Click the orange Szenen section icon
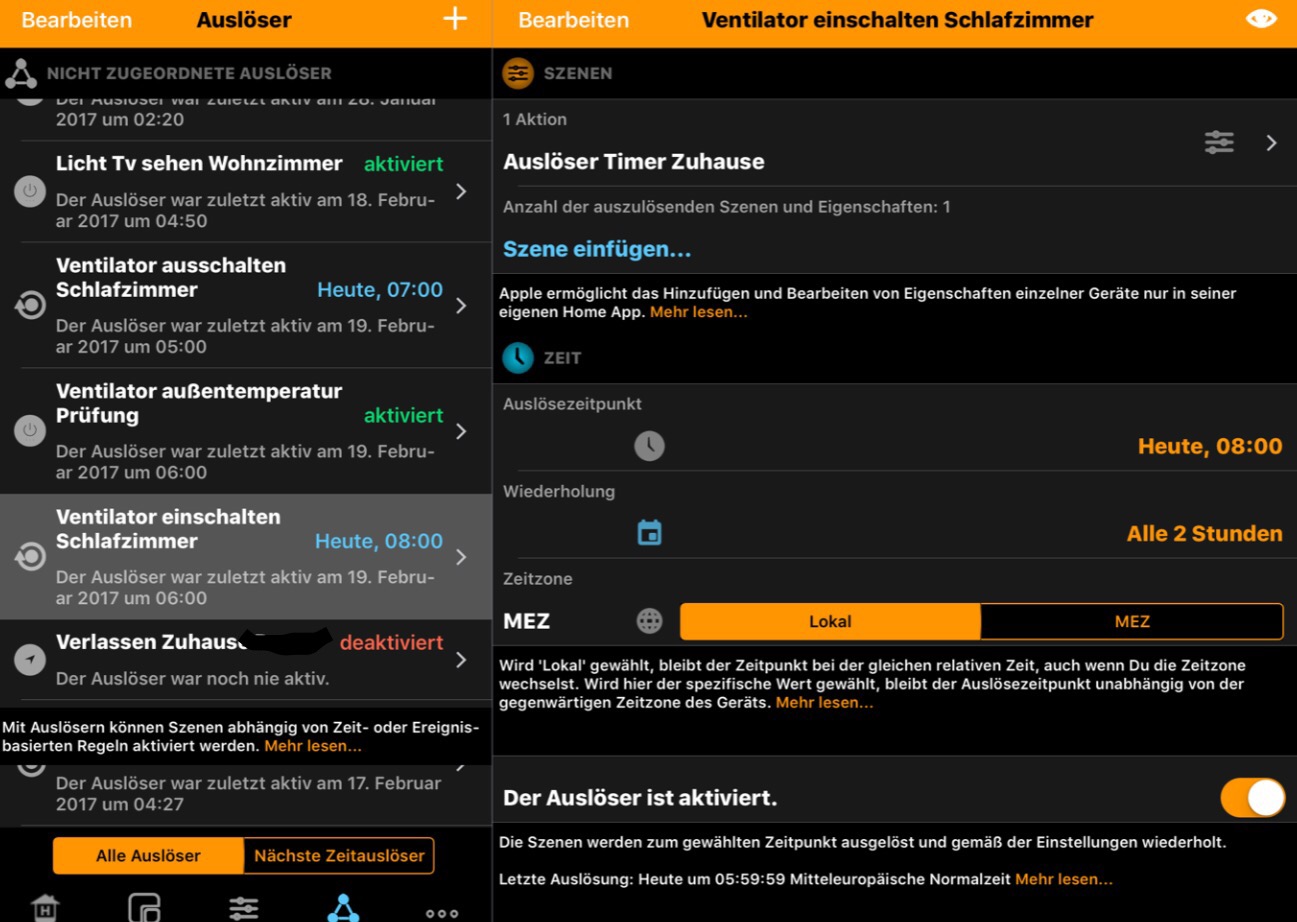1297x922 pixels. tap(518, 73)
